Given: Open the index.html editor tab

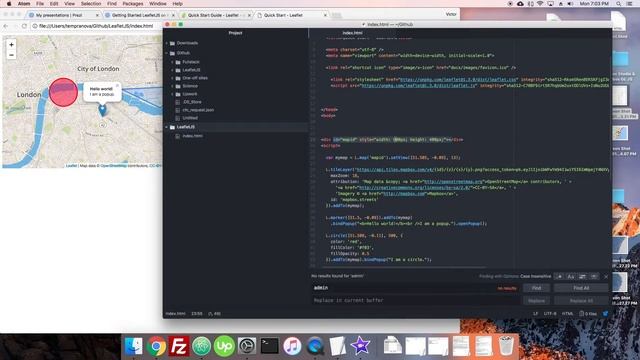Looking at the screenshot, I should coord(352,33).
